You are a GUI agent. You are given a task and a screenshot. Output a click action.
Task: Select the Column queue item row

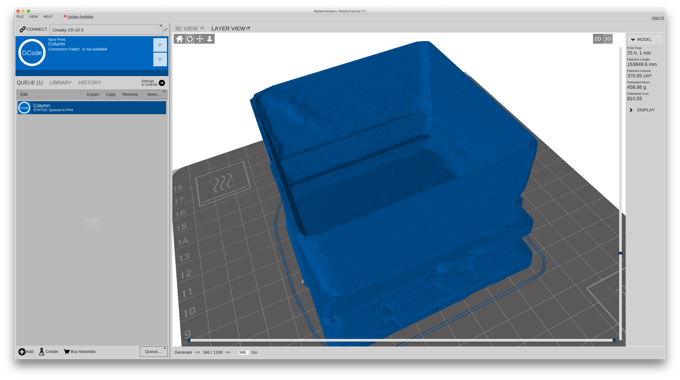[92, 108]
